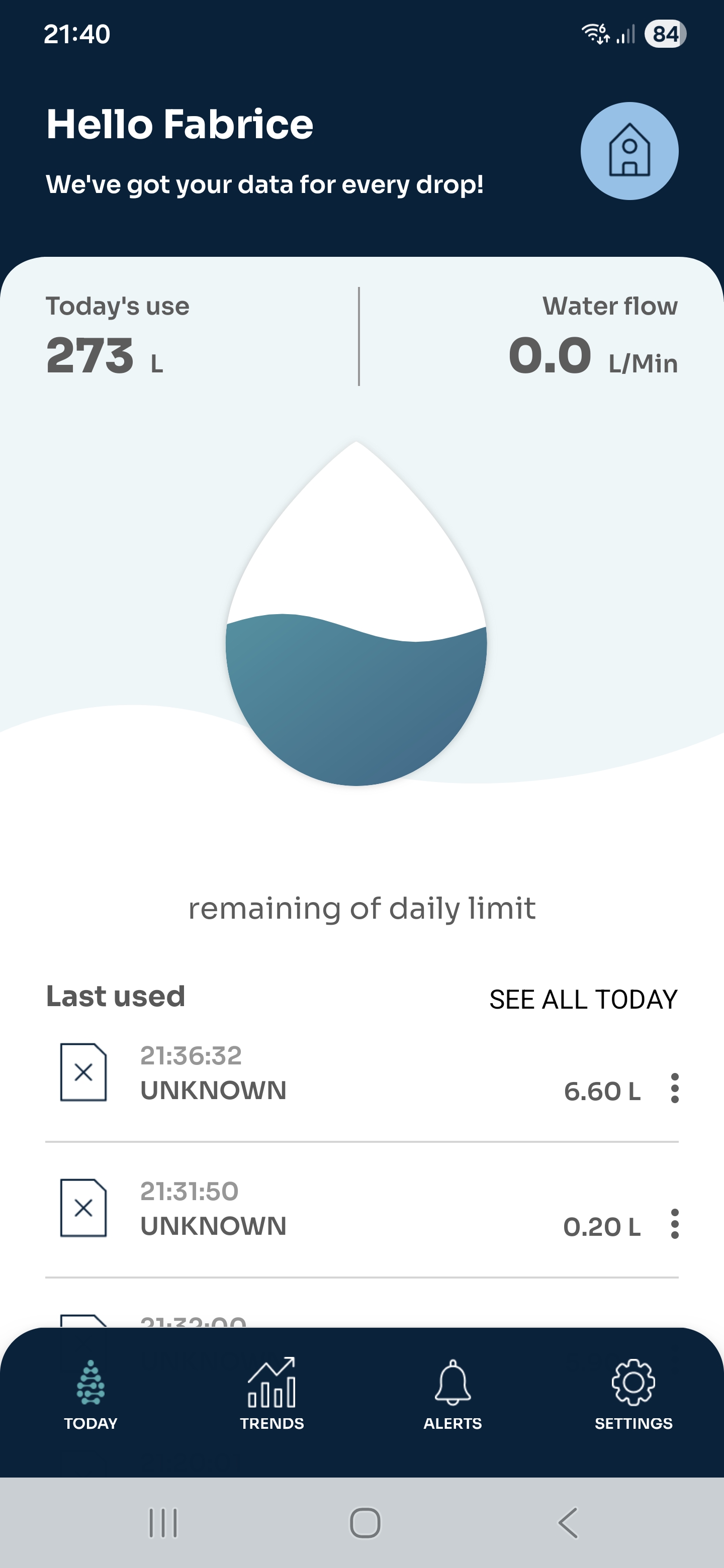Tap unknown fixture icon for 21:36:32 entry
Viewport: 724px width, 1568px height.
(x=83, y=1072)
